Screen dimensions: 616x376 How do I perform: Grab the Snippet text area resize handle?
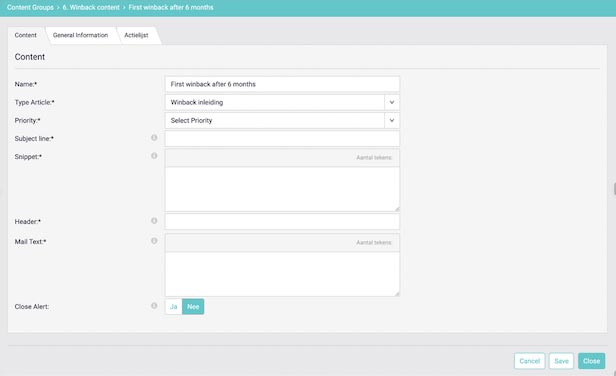click(397, 209)
